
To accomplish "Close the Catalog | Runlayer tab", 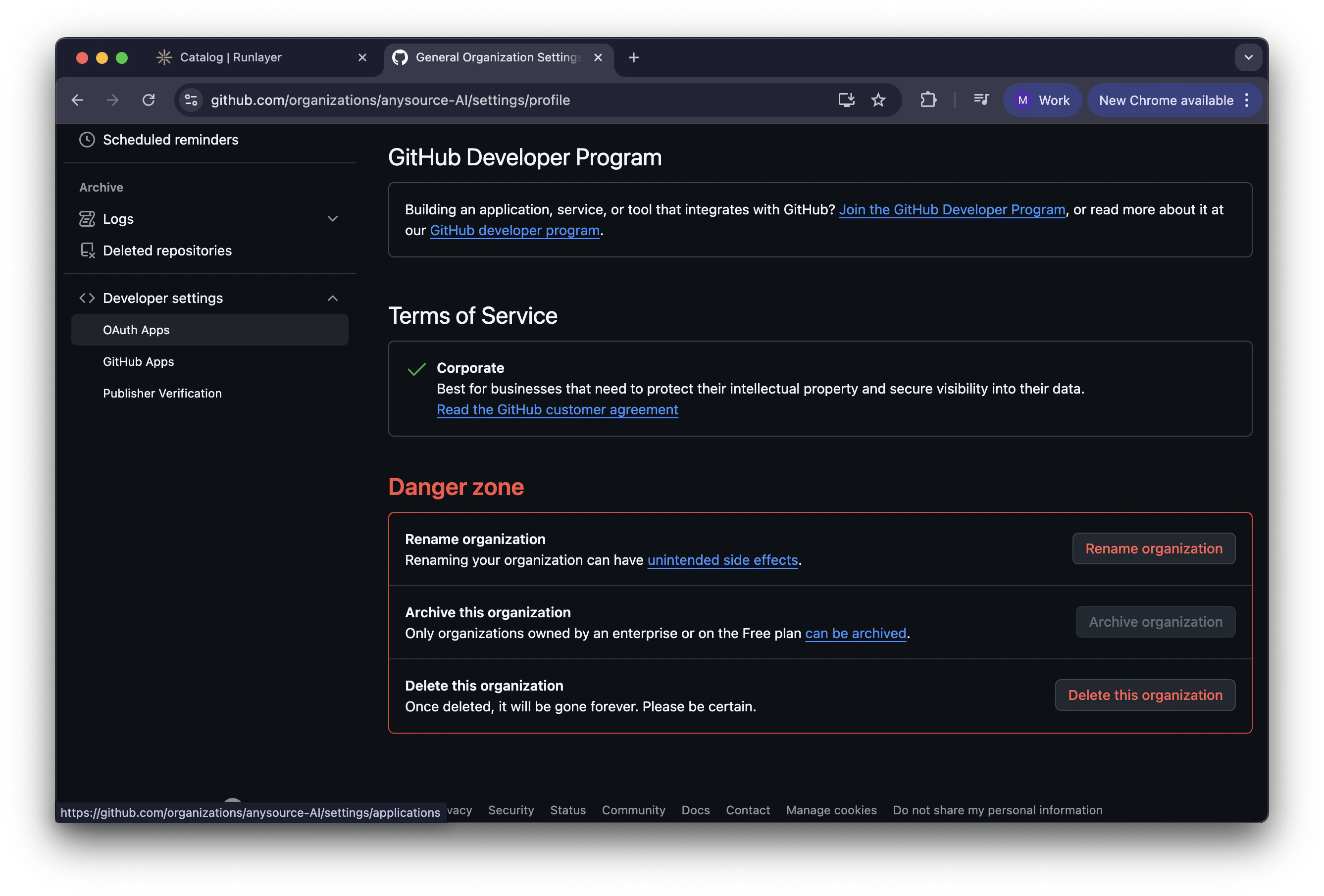I will [362, 57].
